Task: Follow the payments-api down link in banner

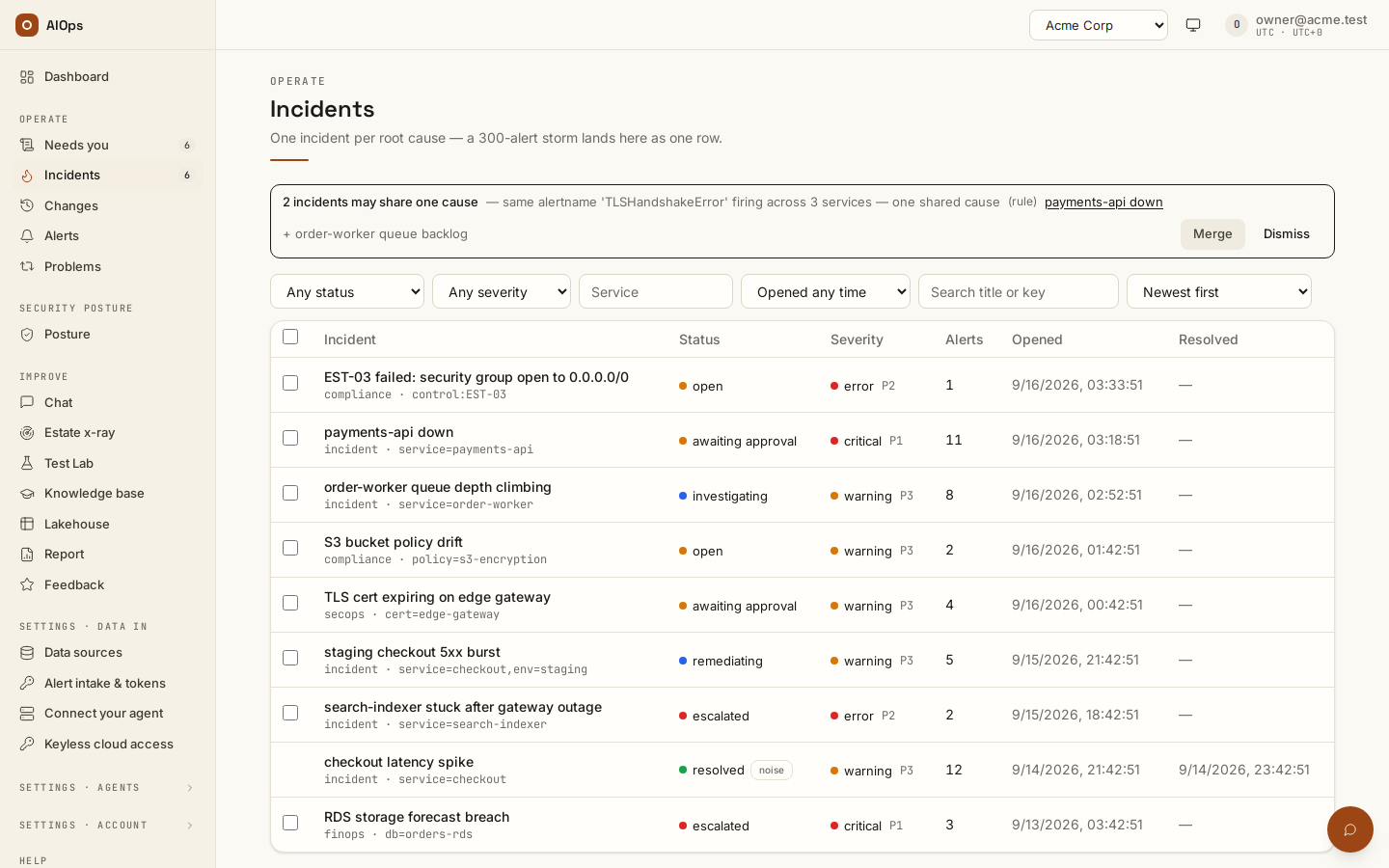Action: pos(1103,202)
